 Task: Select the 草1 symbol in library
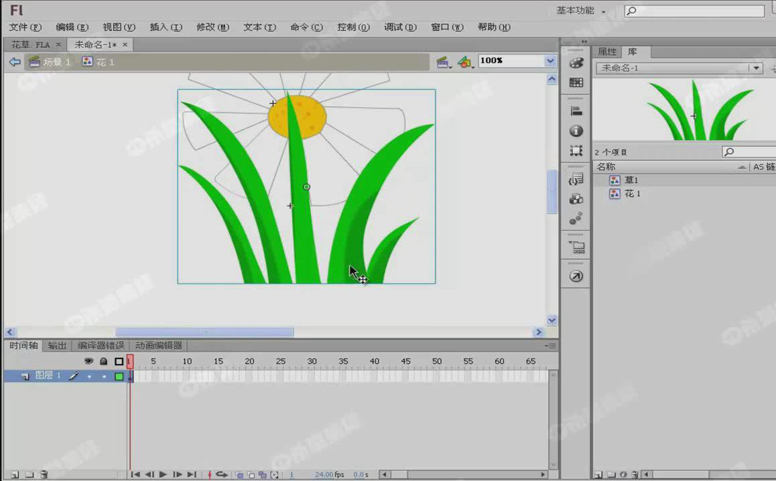point(631,180)
